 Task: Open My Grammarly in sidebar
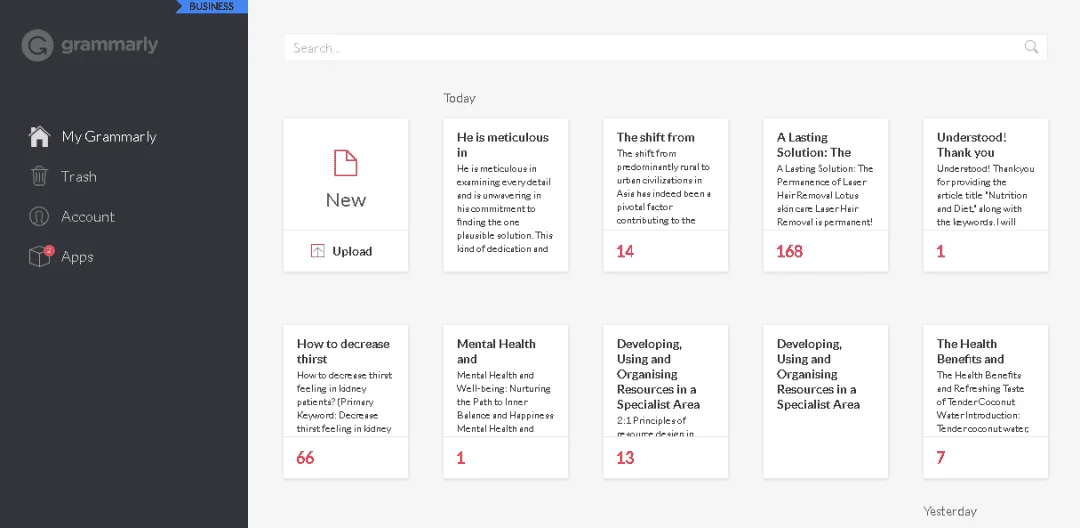click(x=109, y=136)
